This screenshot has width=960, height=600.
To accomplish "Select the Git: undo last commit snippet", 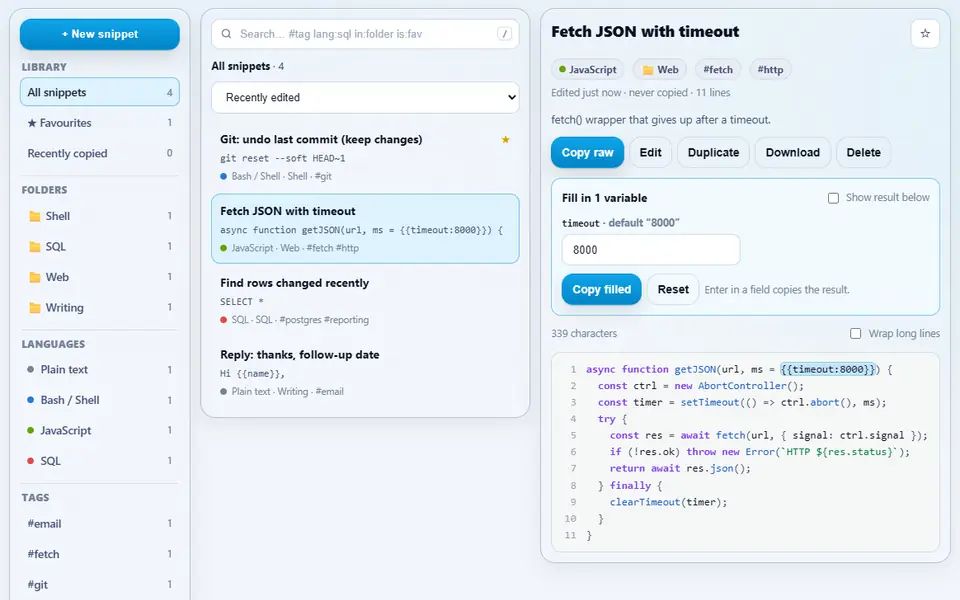I will click(365, 157).
